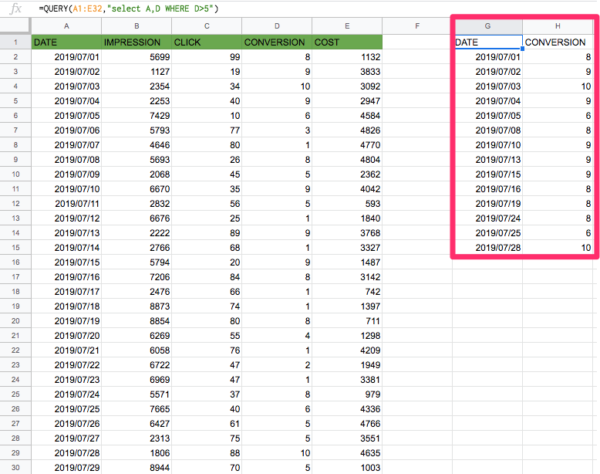Screen dimensions: 600x474
Task: Click cell with click count 77
Action: [207, 130]
